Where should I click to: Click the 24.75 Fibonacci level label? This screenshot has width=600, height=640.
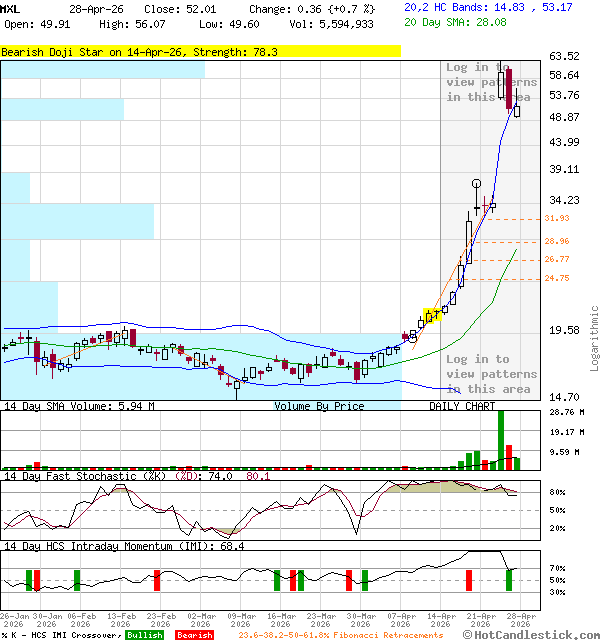557,278
